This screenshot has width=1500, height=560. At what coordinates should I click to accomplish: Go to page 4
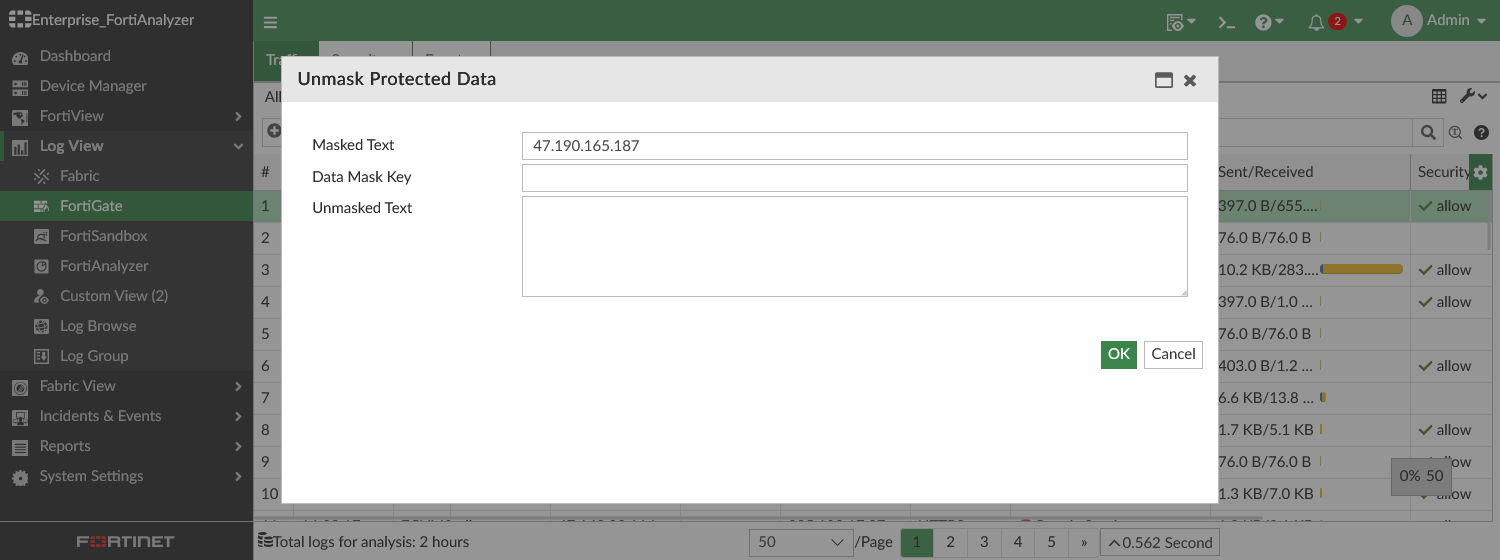pyautogui.click(x=1018, y=542)
